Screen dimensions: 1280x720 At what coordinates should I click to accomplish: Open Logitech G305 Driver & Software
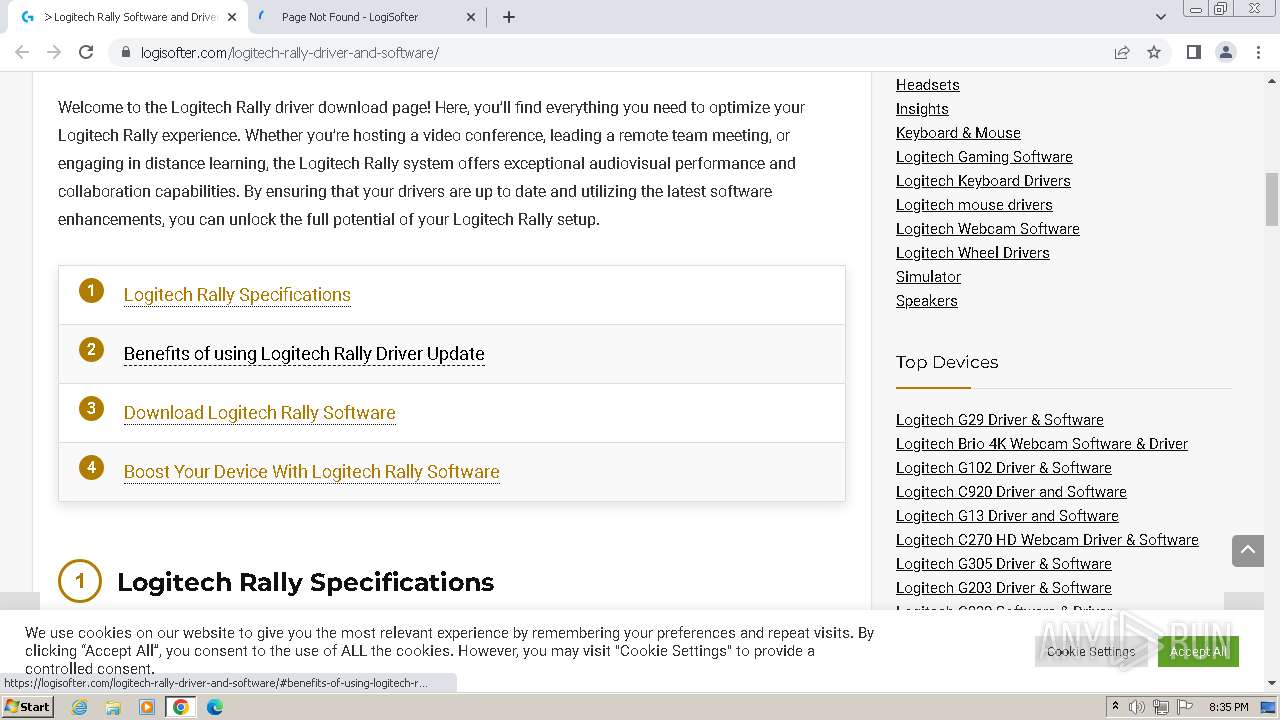[x=1004, y=564]
